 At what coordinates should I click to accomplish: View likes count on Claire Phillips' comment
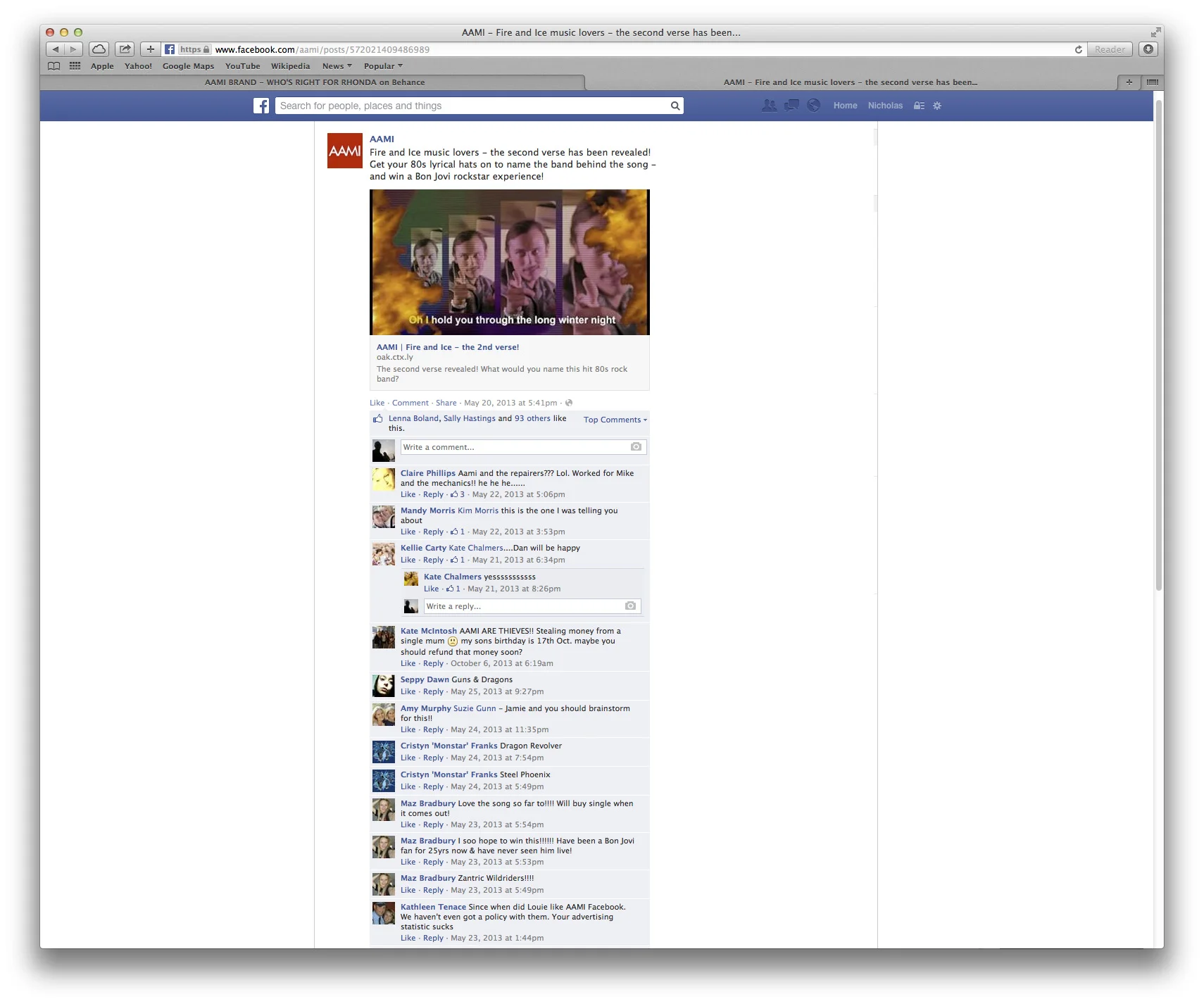[x=458, y=494]
